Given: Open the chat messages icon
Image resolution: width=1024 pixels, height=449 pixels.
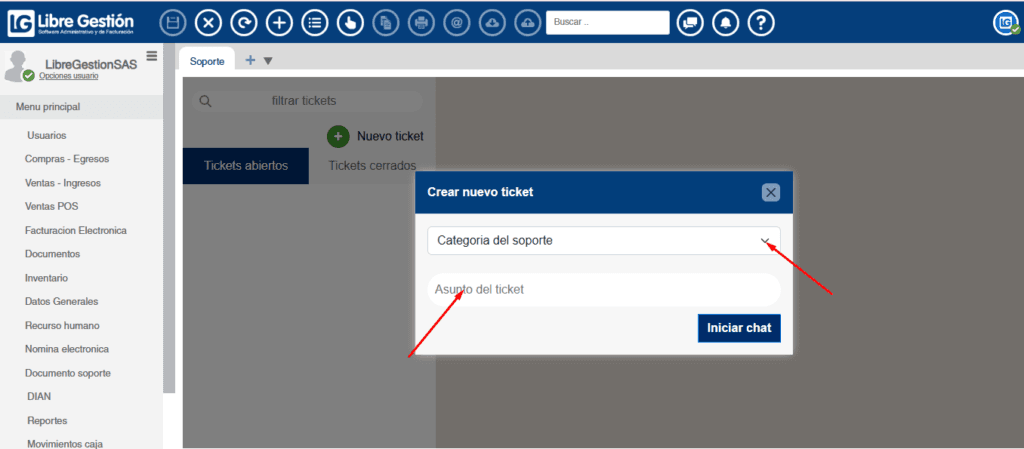Looking at the screenshot, I should (x=690, y=22).
